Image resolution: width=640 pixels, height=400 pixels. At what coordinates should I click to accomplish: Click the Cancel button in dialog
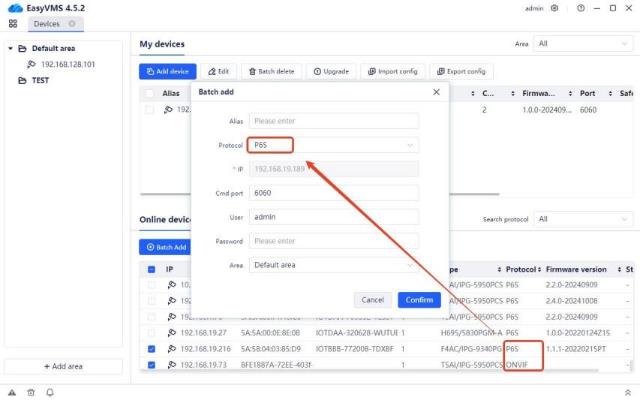click(372, 300)
